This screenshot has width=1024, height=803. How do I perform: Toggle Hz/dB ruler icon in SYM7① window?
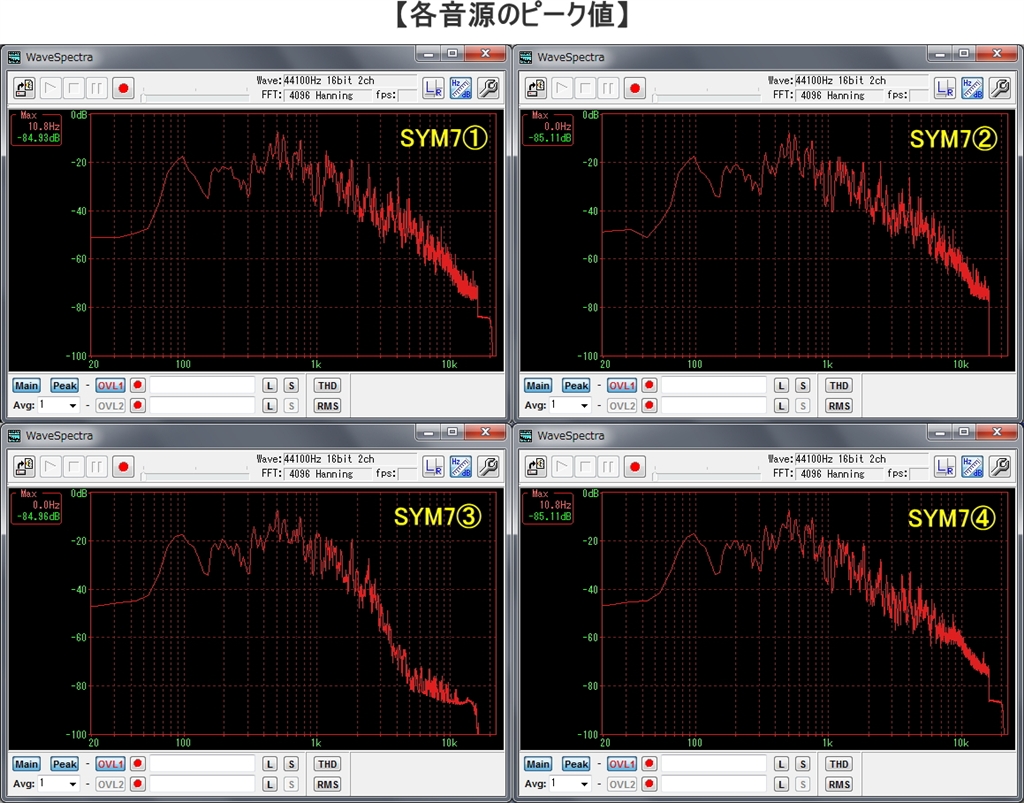point(460,88)
